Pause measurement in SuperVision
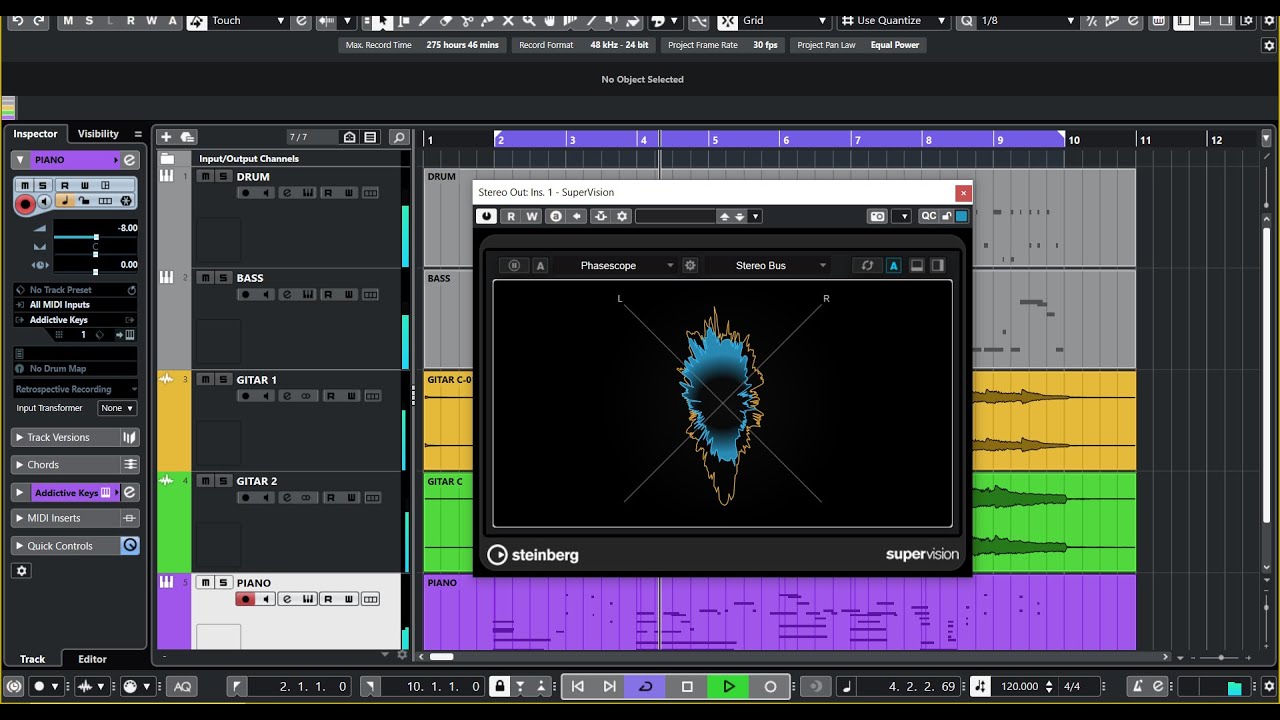 [514, 265]
